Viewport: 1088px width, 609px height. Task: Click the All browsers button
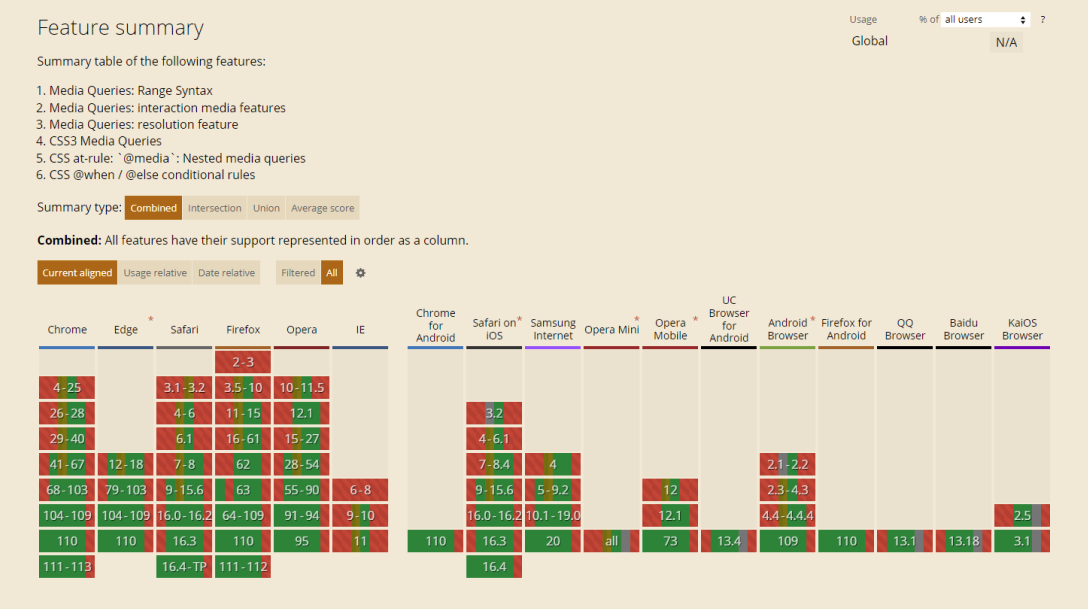point(332,273)
